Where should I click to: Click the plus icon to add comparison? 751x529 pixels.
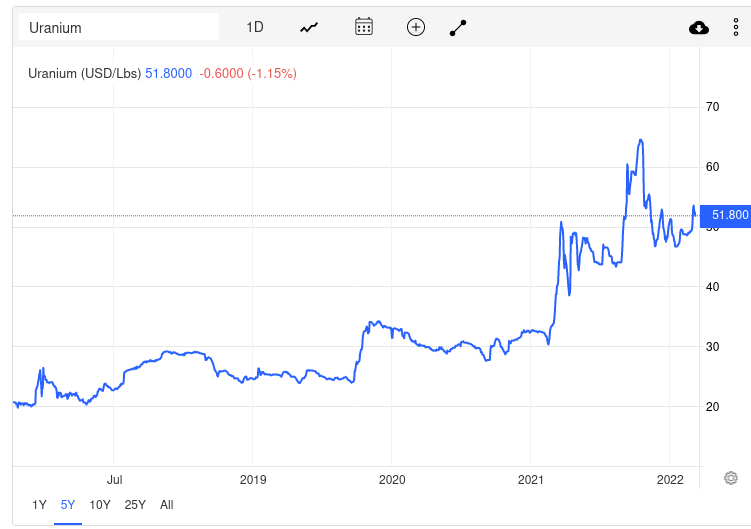pos(416,27)
